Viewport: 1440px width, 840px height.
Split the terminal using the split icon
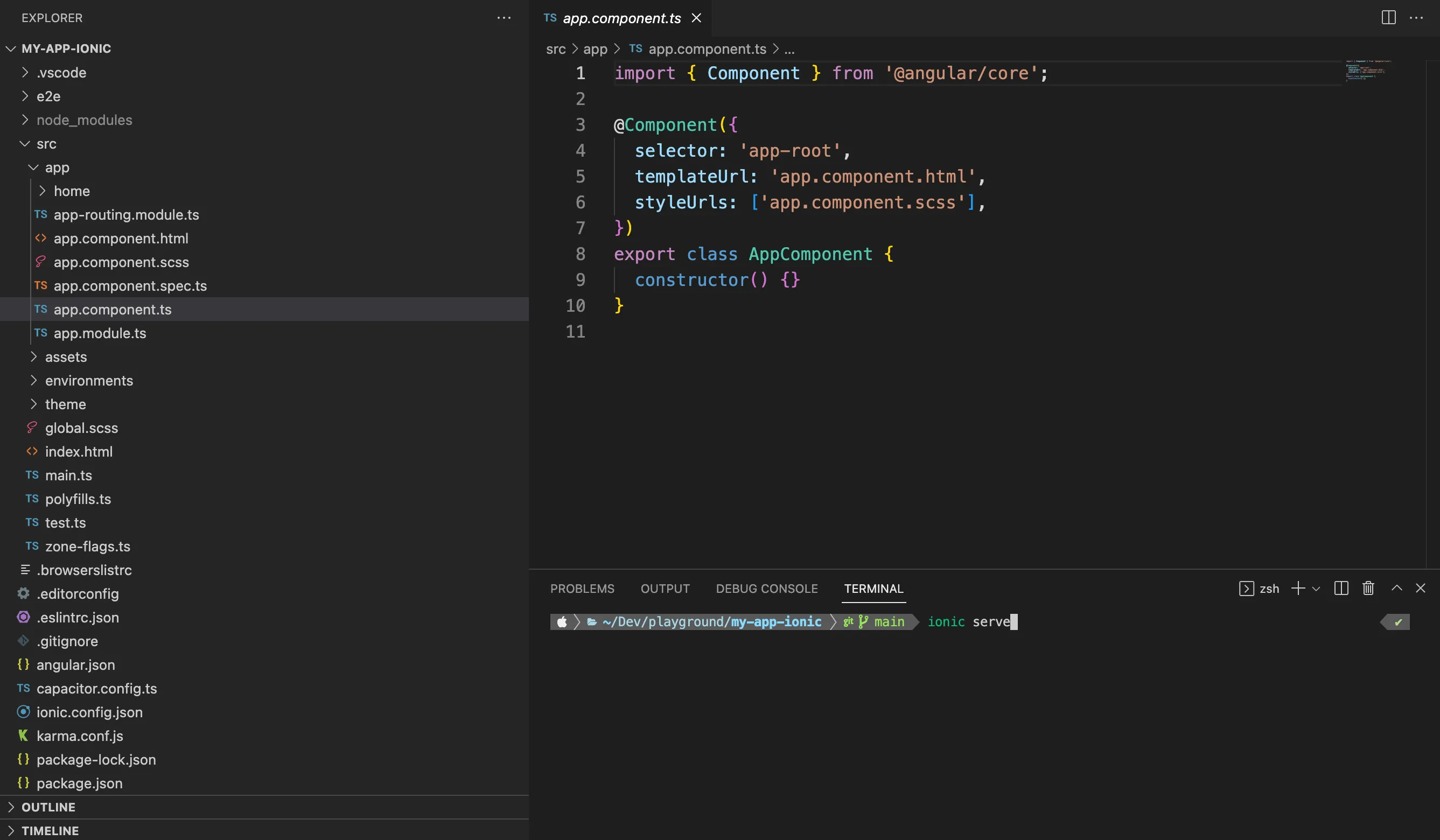coord(1340,588)
